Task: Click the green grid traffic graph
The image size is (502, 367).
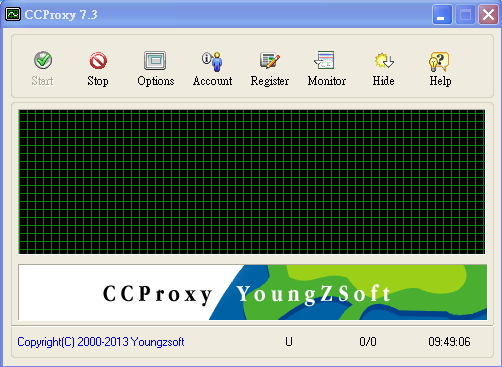Action: (252, 182)
